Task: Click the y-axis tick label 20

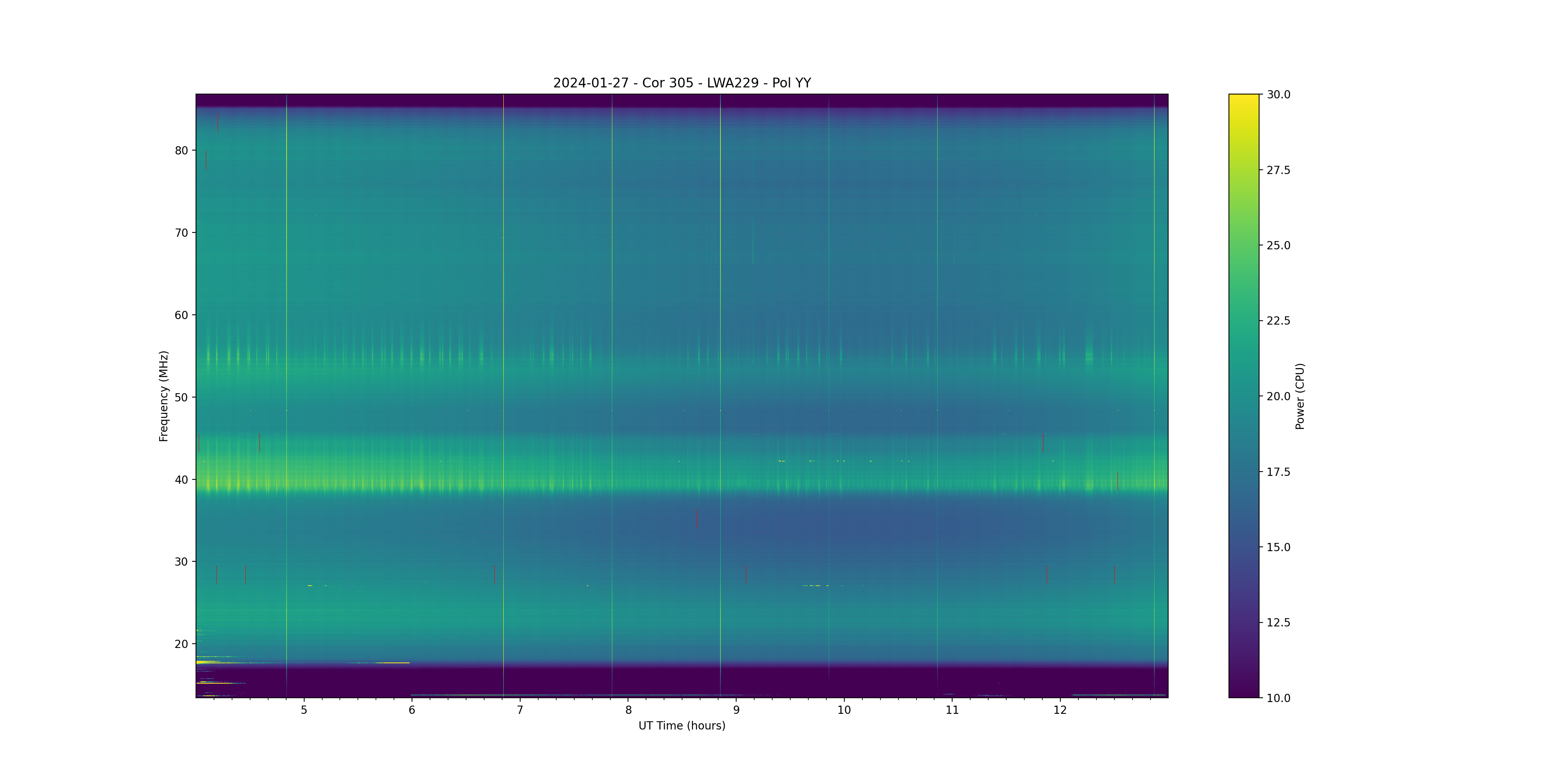Action: 181,644
